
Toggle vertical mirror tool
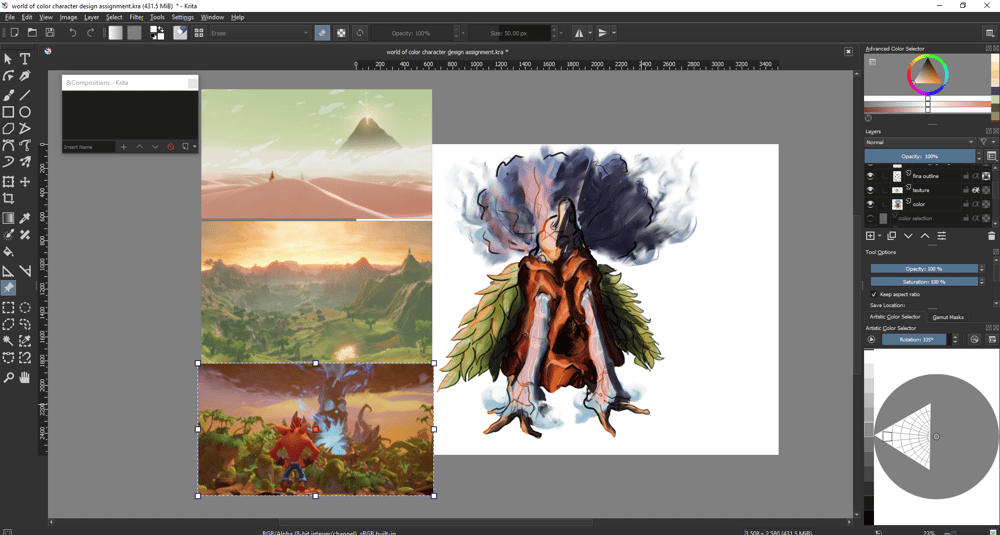tap(603, 33)
